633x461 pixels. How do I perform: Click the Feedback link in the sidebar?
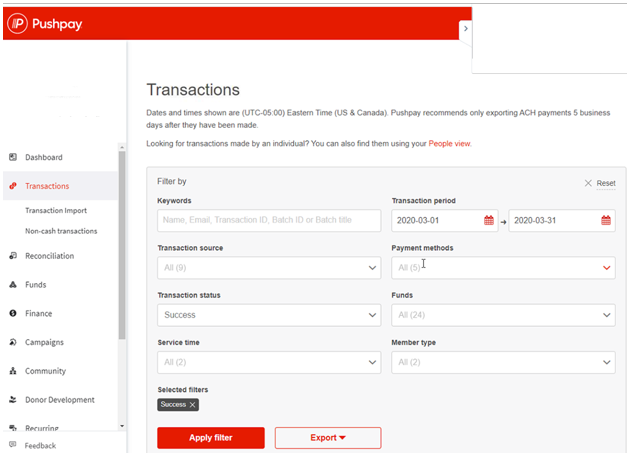40,446
